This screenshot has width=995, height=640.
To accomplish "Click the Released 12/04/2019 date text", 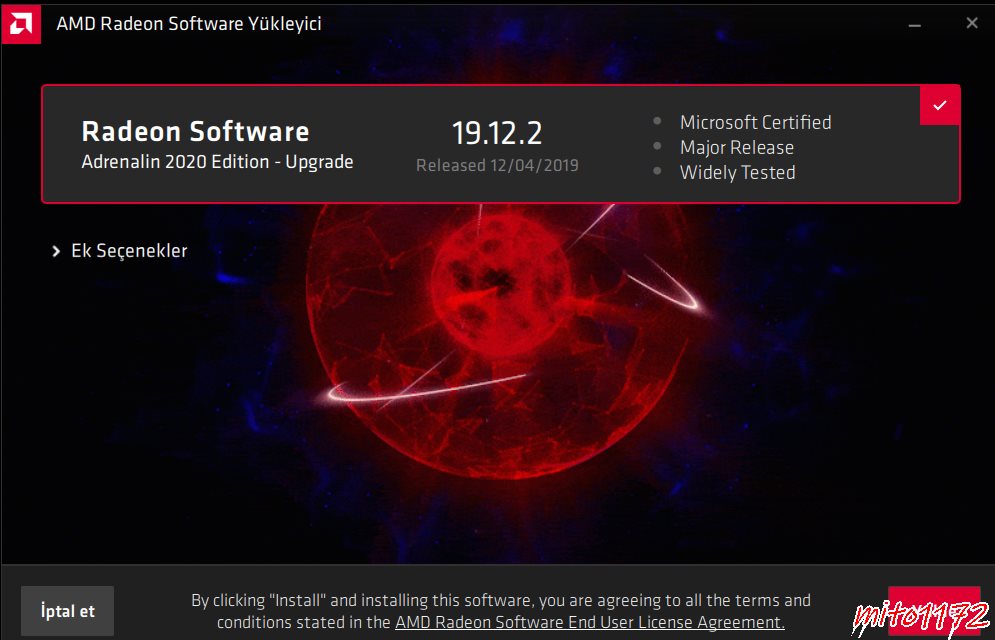I will (x=497, y=166).
